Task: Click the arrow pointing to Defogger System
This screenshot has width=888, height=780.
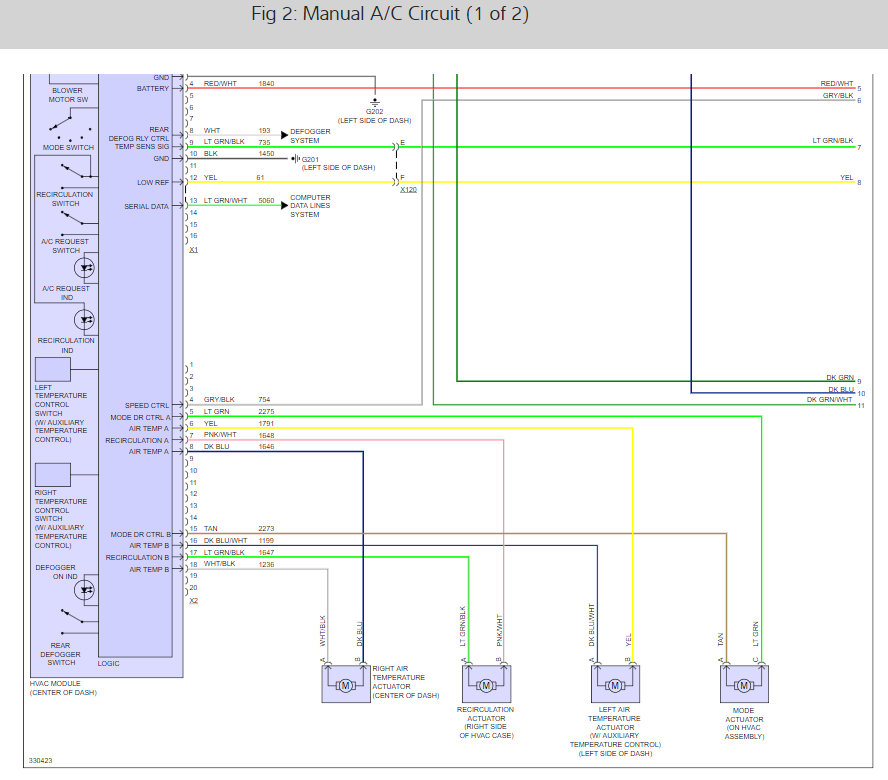Action: [x=285, y=135]
